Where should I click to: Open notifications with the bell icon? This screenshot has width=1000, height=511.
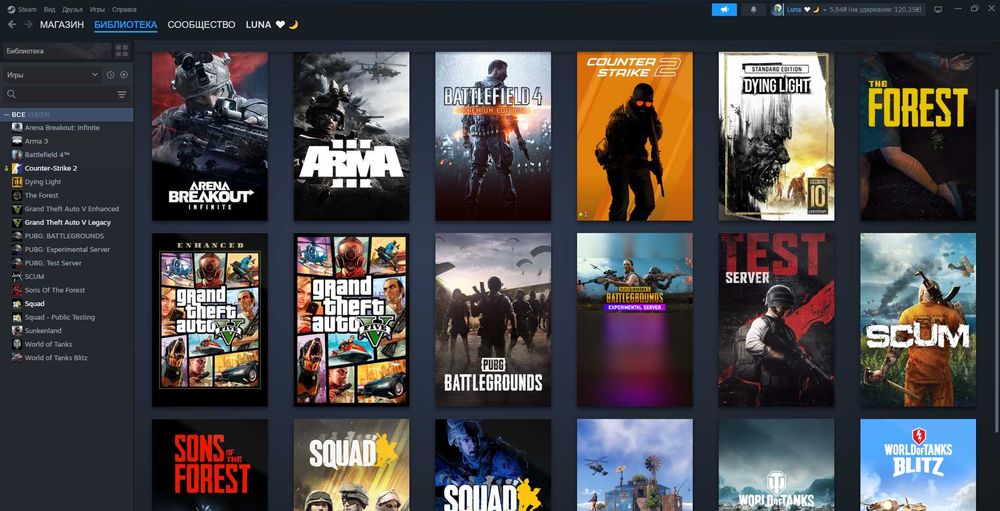click(x=754, y=10)
